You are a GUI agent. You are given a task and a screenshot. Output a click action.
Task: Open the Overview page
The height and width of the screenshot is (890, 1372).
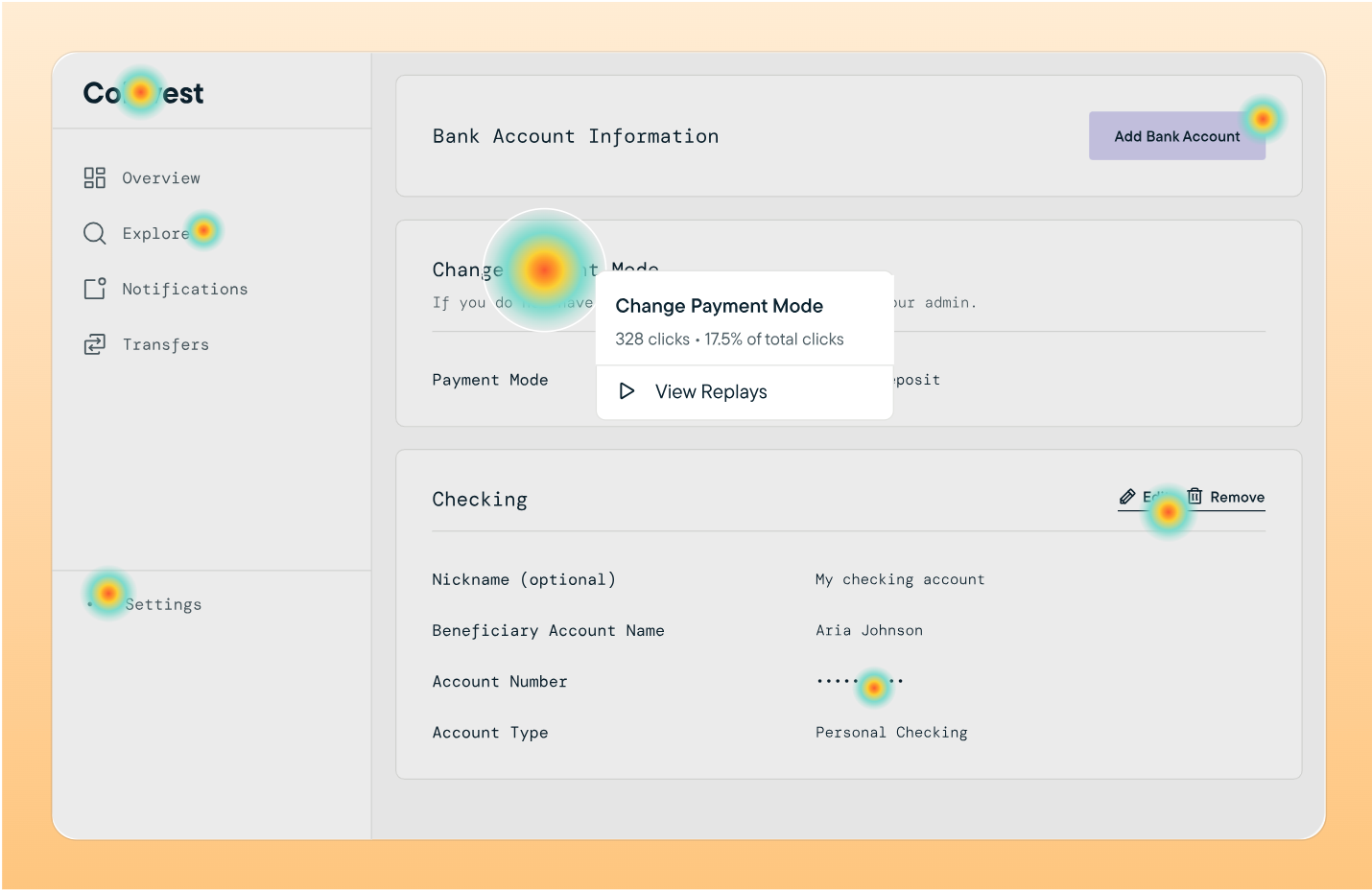161,178
